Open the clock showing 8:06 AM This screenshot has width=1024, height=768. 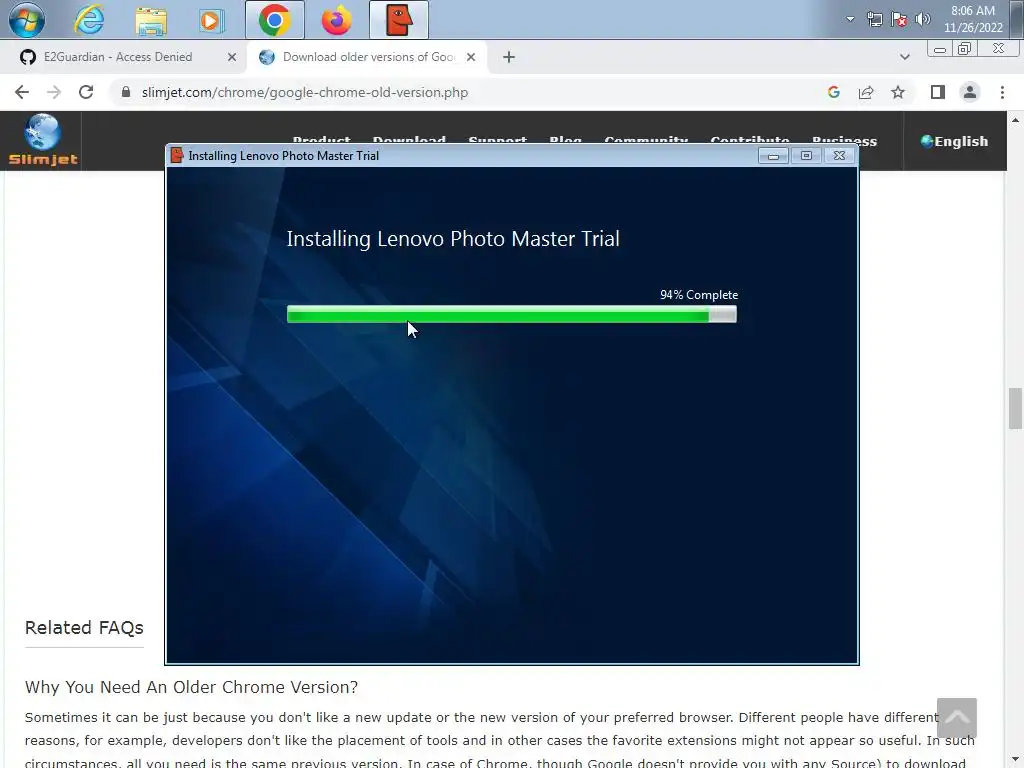point(973,19)
